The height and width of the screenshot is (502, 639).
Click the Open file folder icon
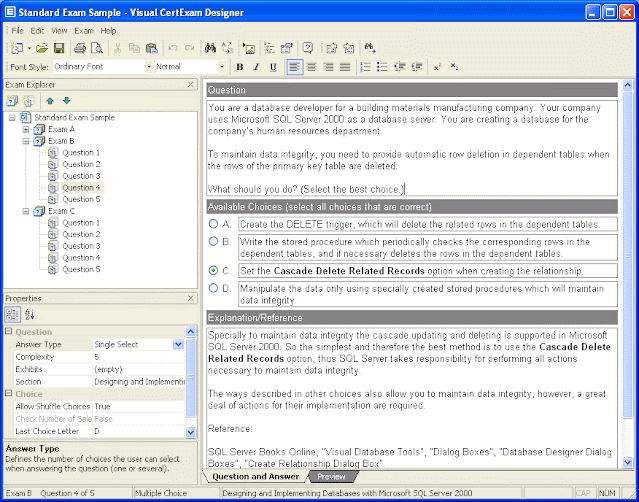tap(42, 48)
